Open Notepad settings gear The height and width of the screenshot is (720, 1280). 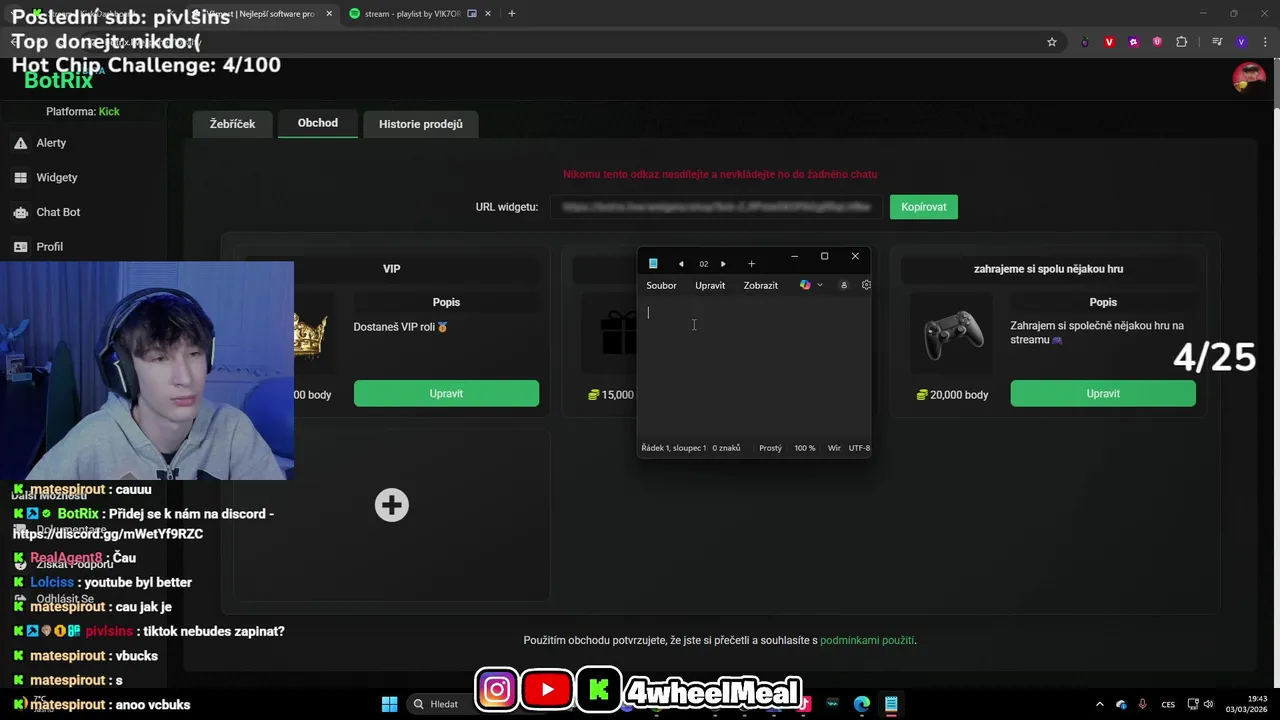(x=866, y=285)
